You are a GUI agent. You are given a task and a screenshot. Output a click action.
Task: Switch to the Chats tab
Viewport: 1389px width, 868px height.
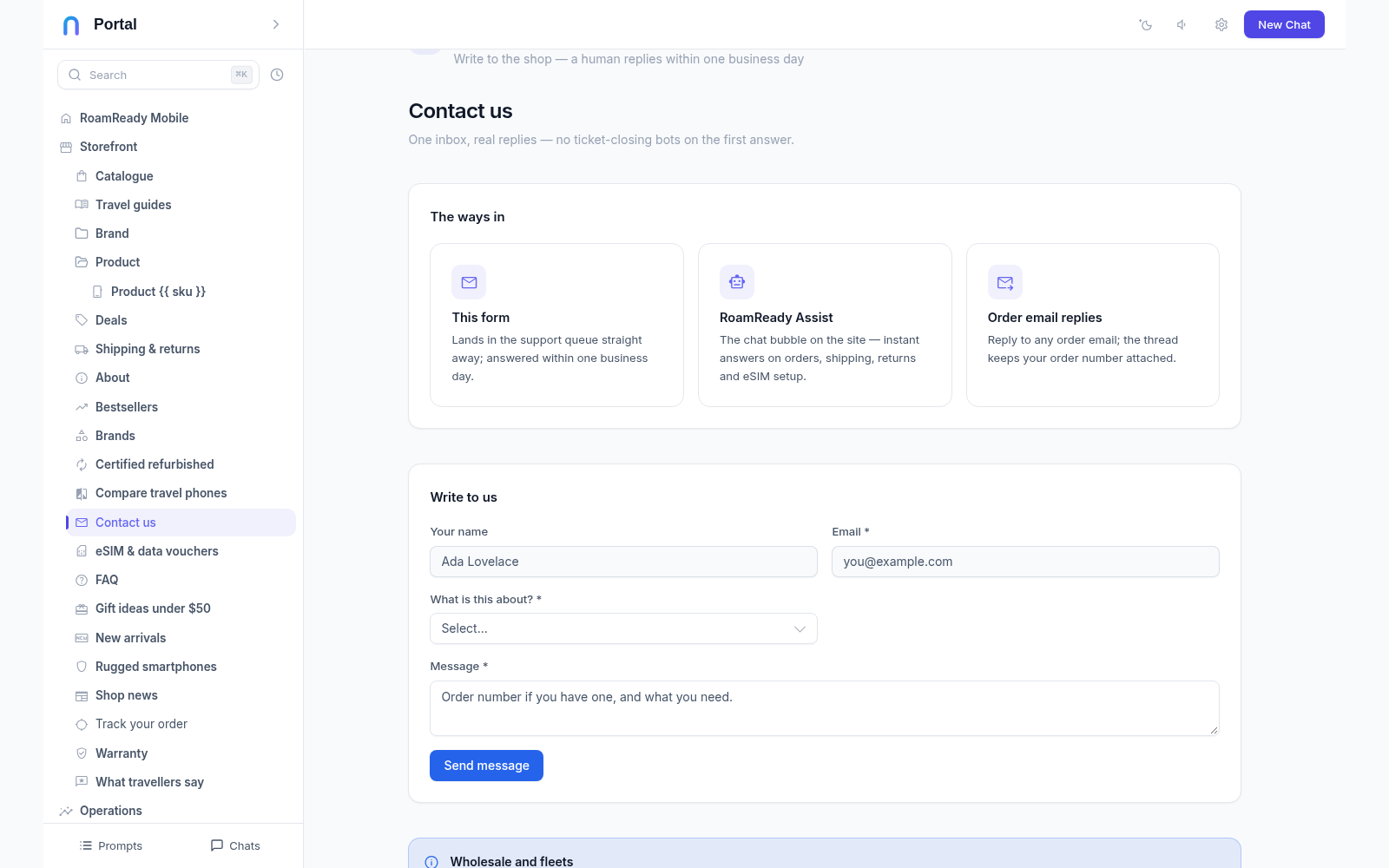pyautogui.click(x=235, y=845)
